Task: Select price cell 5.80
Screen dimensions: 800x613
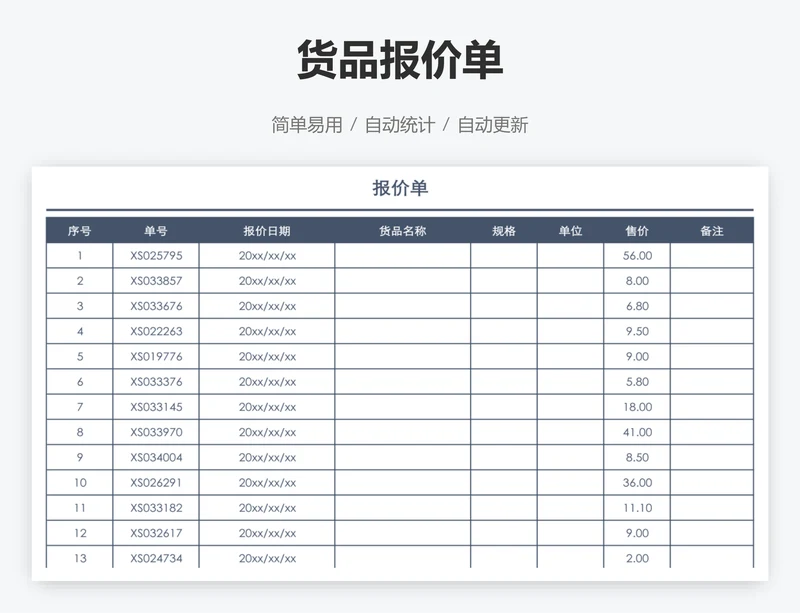Action: click(637, 382)
